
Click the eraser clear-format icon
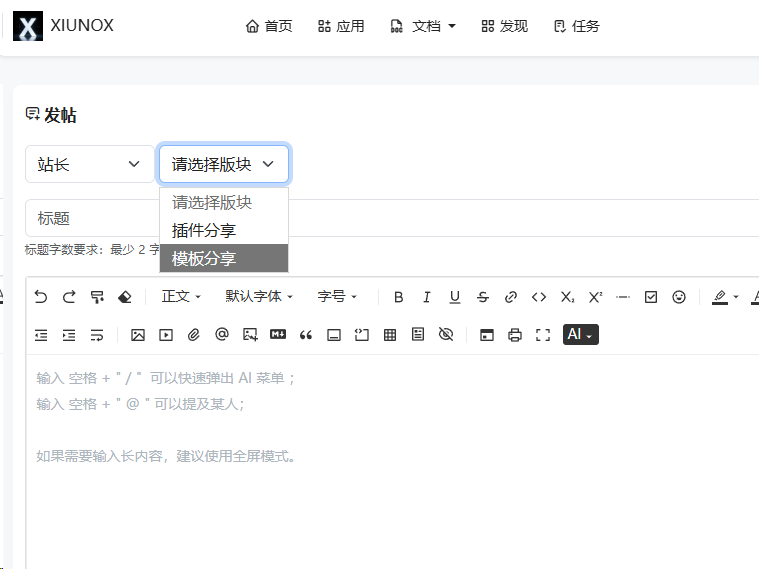click(125, 297)
